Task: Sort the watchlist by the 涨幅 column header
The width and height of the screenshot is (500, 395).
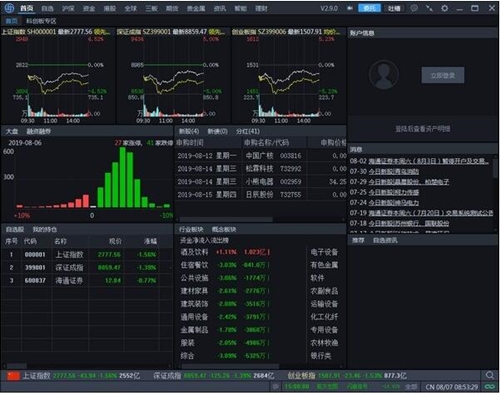Action: pos(150,241)
